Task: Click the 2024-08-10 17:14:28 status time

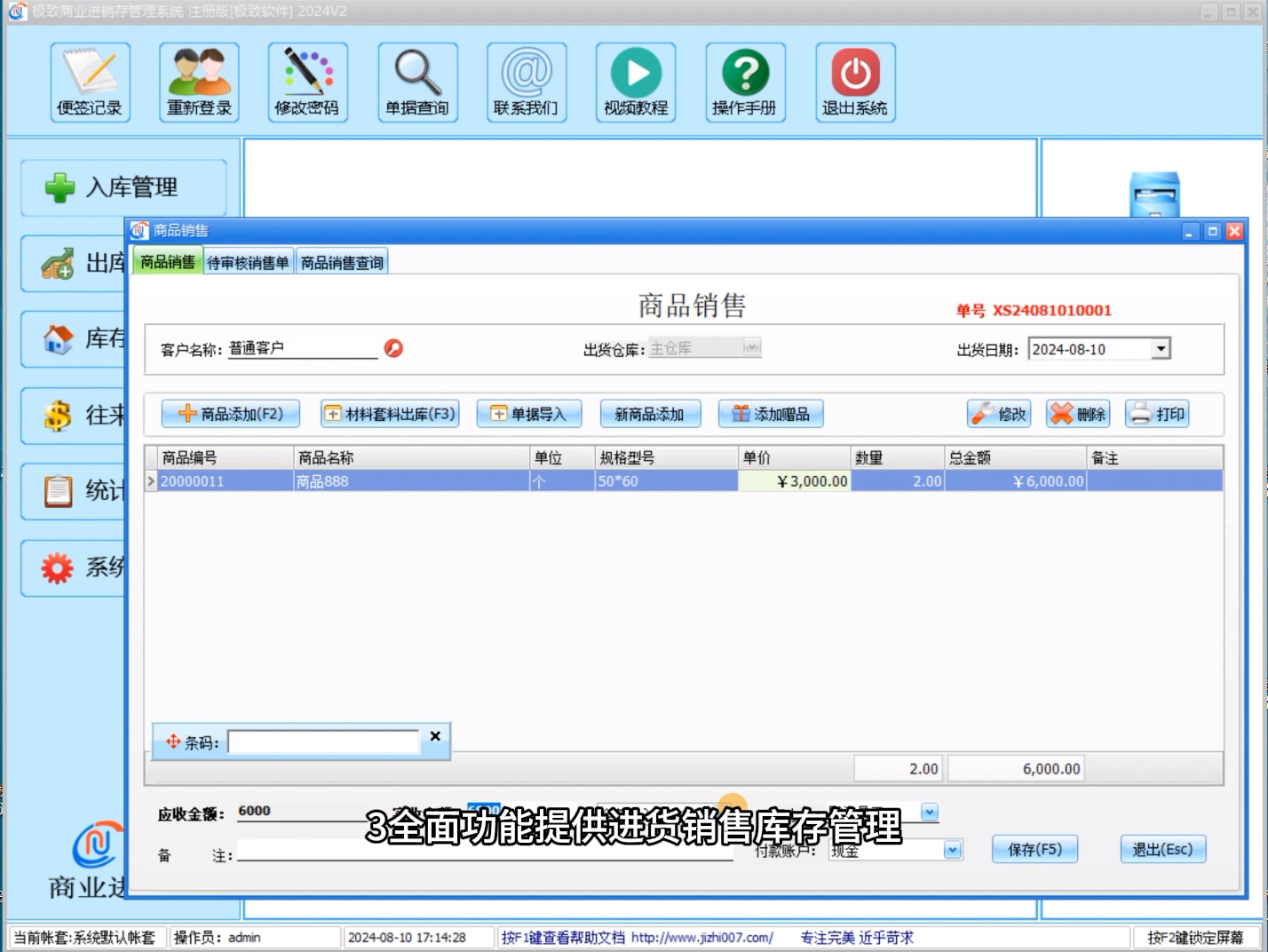Action: [407, 938]
